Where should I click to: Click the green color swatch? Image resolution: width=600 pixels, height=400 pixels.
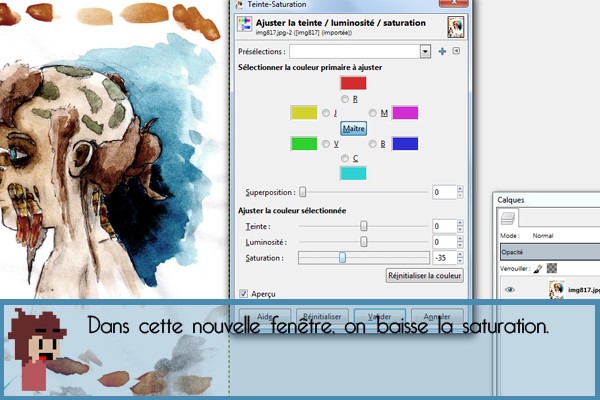tap(304, 144)
